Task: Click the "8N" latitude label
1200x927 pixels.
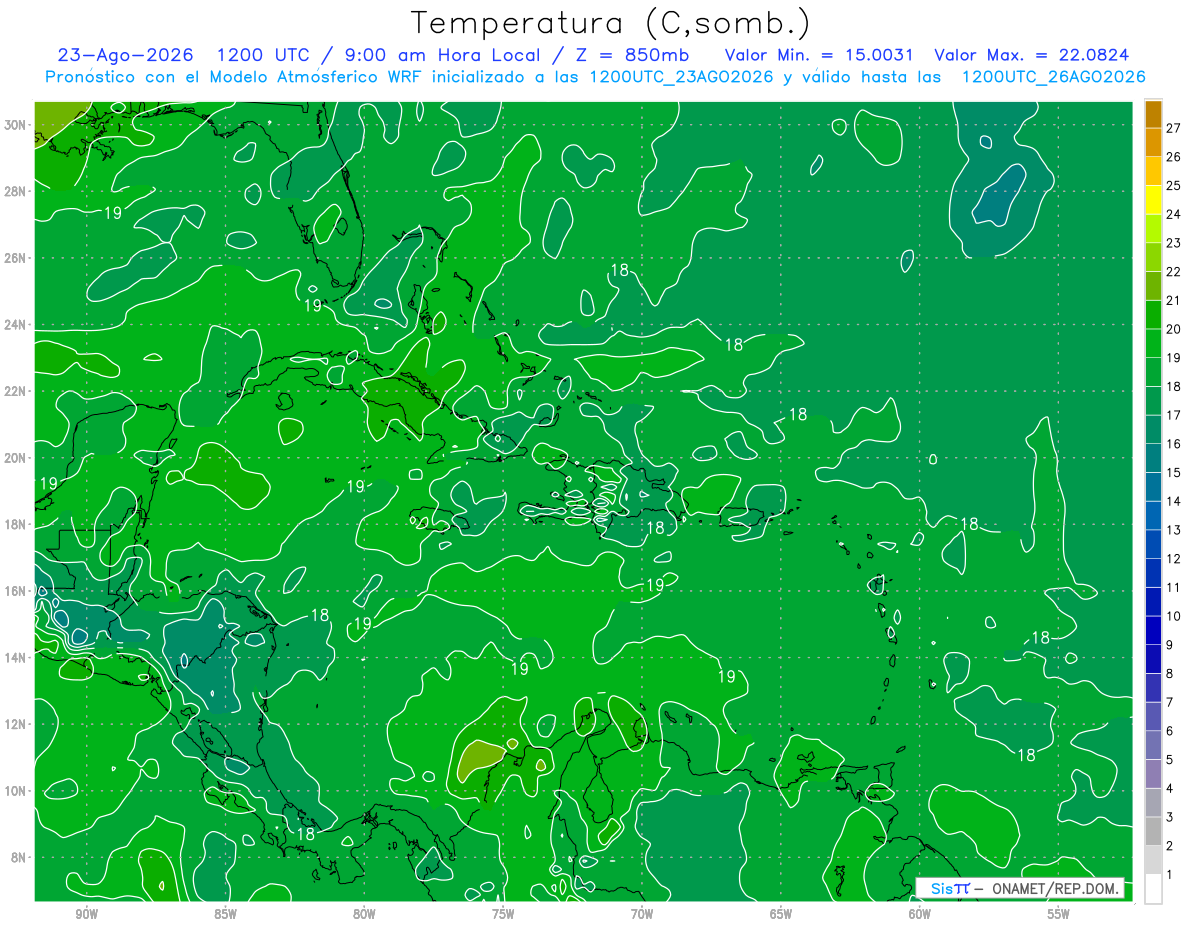Action: point(20,857)
